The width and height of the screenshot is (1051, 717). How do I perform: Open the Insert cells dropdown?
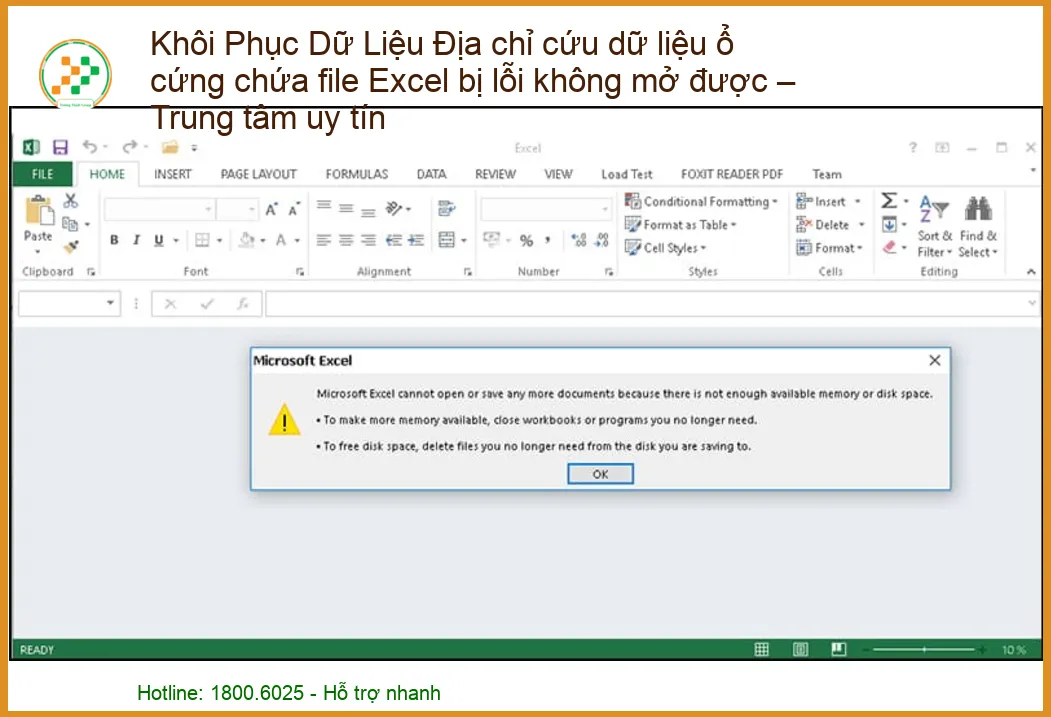tap(828, 201)
